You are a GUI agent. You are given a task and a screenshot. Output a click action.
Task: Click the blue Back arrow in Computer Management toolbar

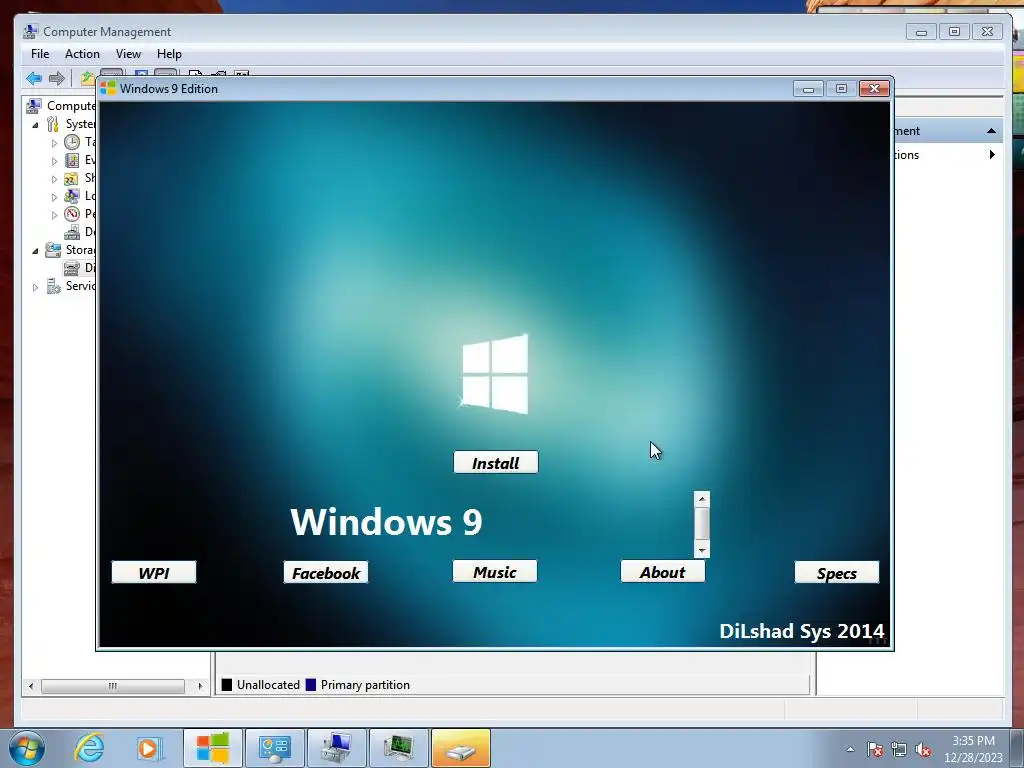point(34,78)
